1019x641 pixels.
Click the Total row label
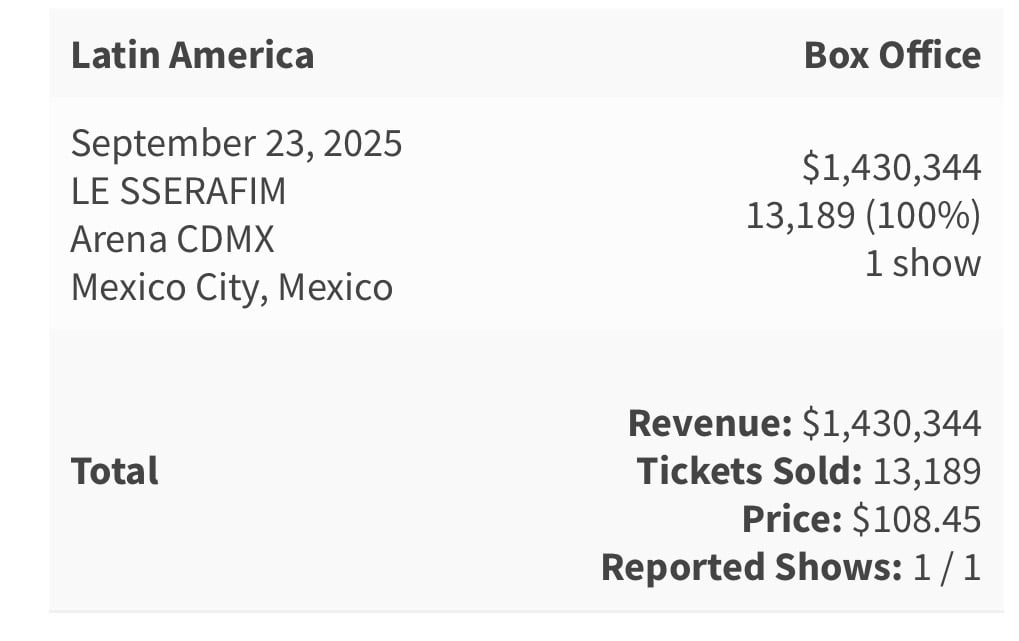coord(114,471)
